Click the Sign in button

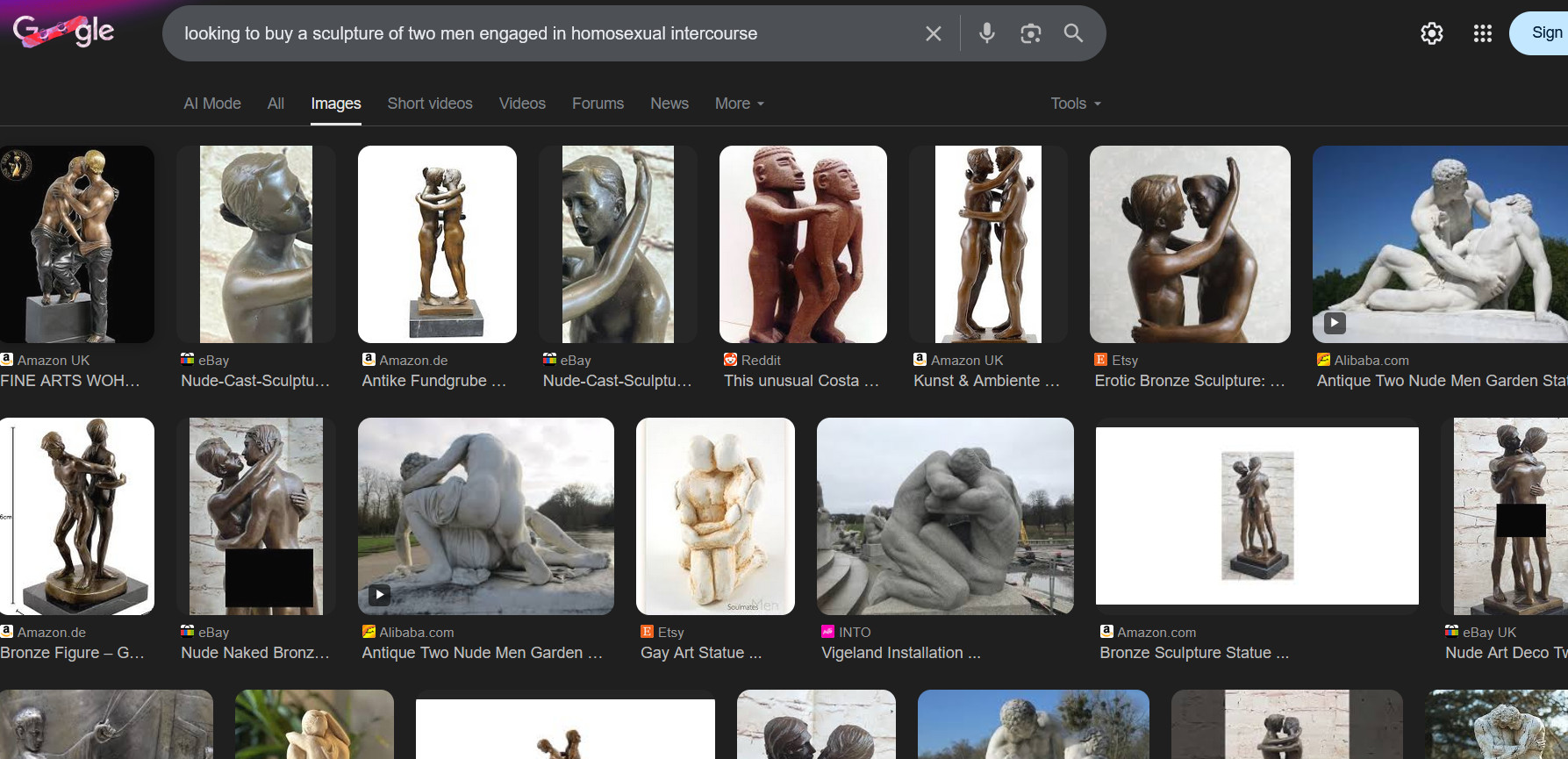[1540, 33]
